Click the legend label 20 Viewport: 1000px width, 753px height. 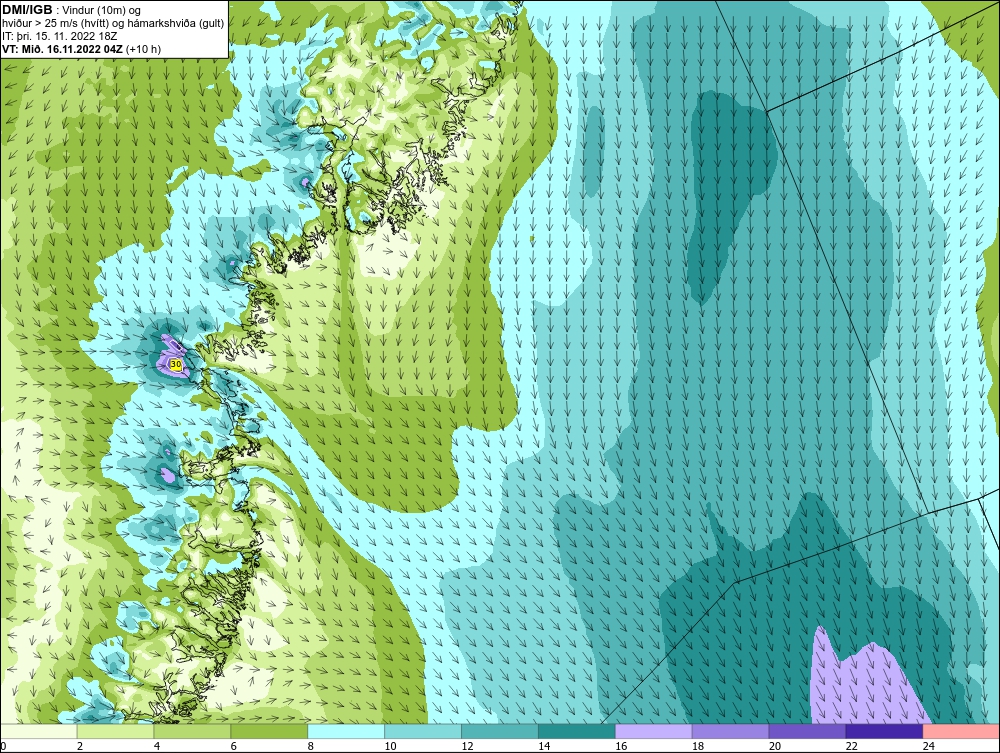pos(774,746)
